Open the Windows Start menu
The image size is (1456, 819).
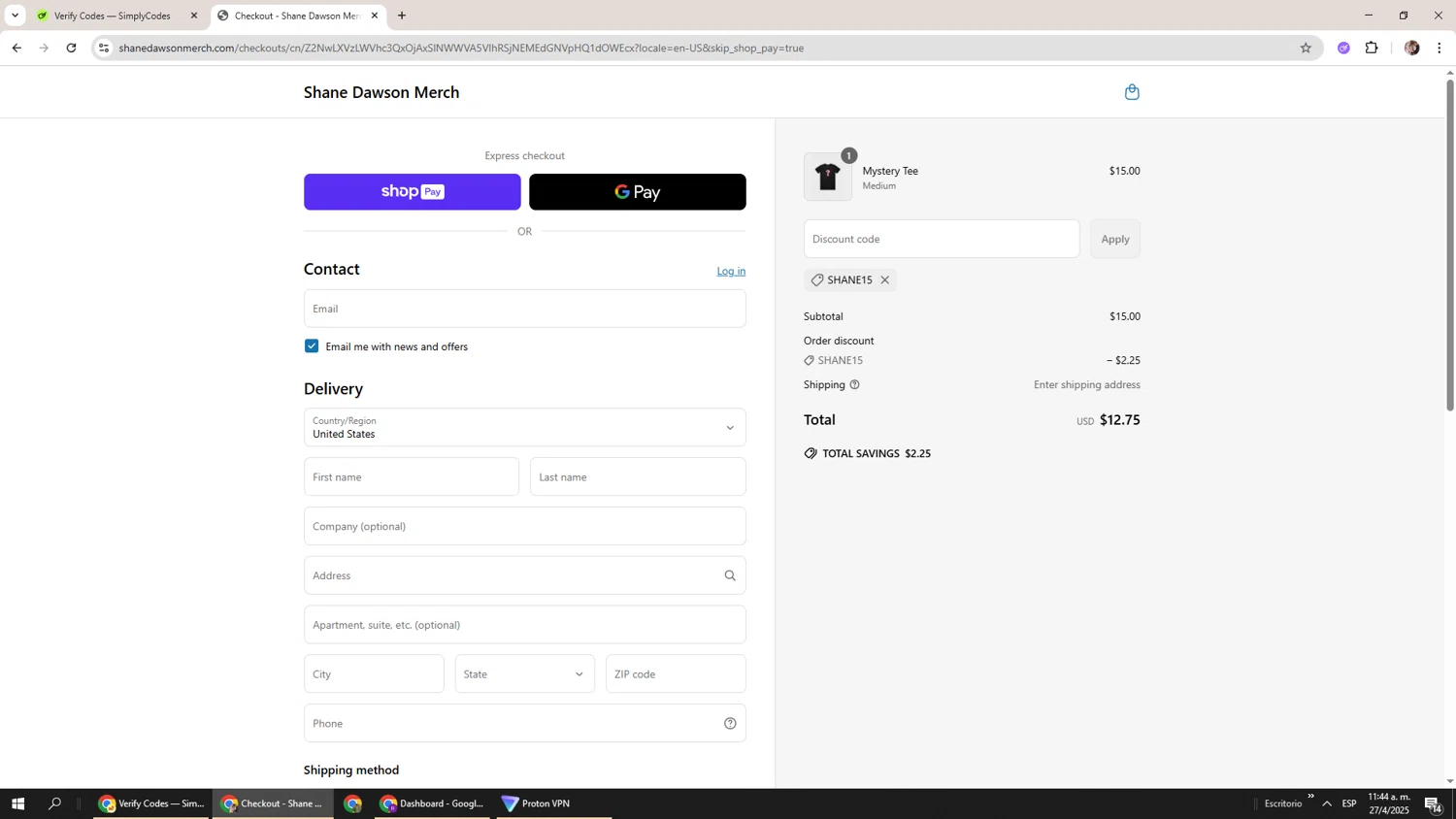pos(17,803)
